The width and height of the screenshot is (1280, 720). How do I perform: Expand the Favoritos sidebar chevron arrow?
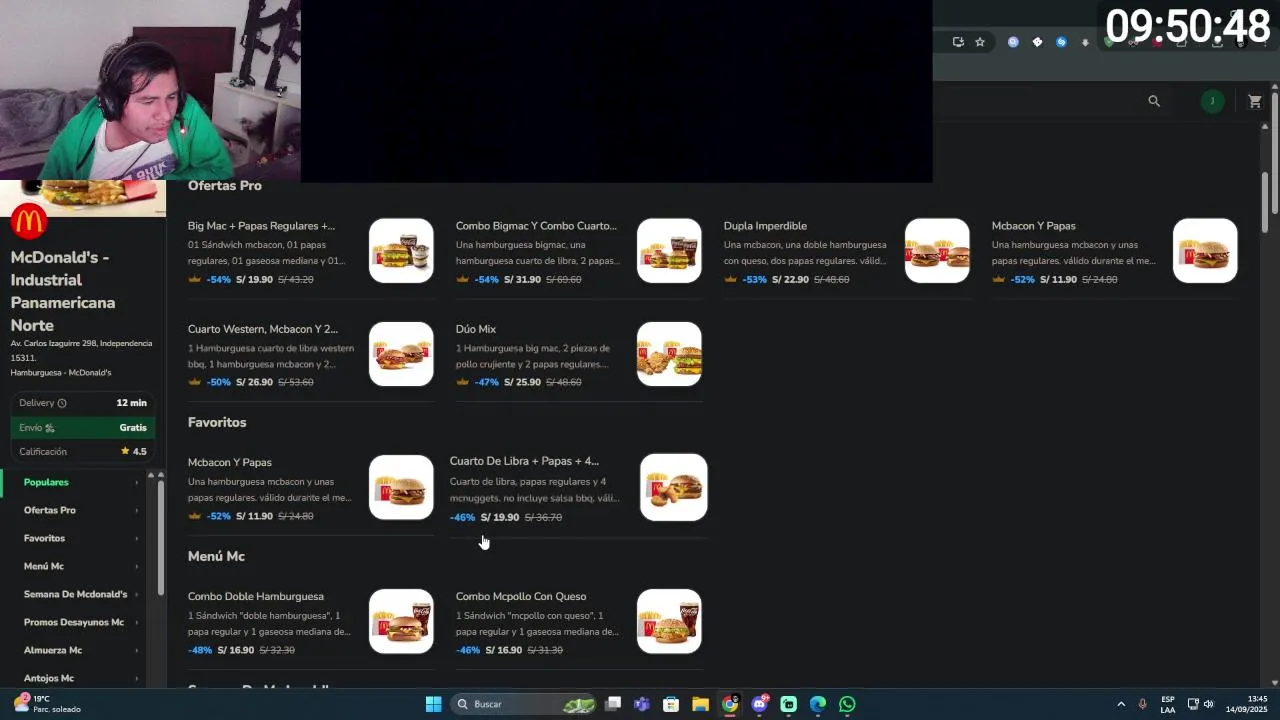[x=137, y=539]
